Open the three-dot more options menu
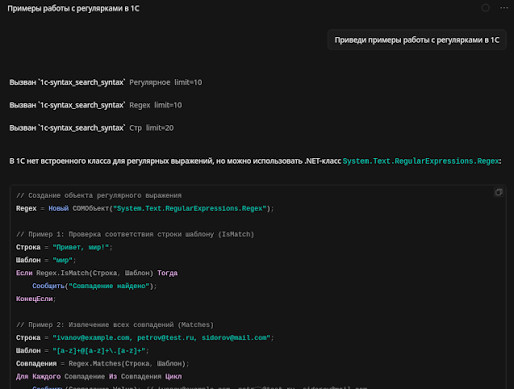 [x=504, y=8]
